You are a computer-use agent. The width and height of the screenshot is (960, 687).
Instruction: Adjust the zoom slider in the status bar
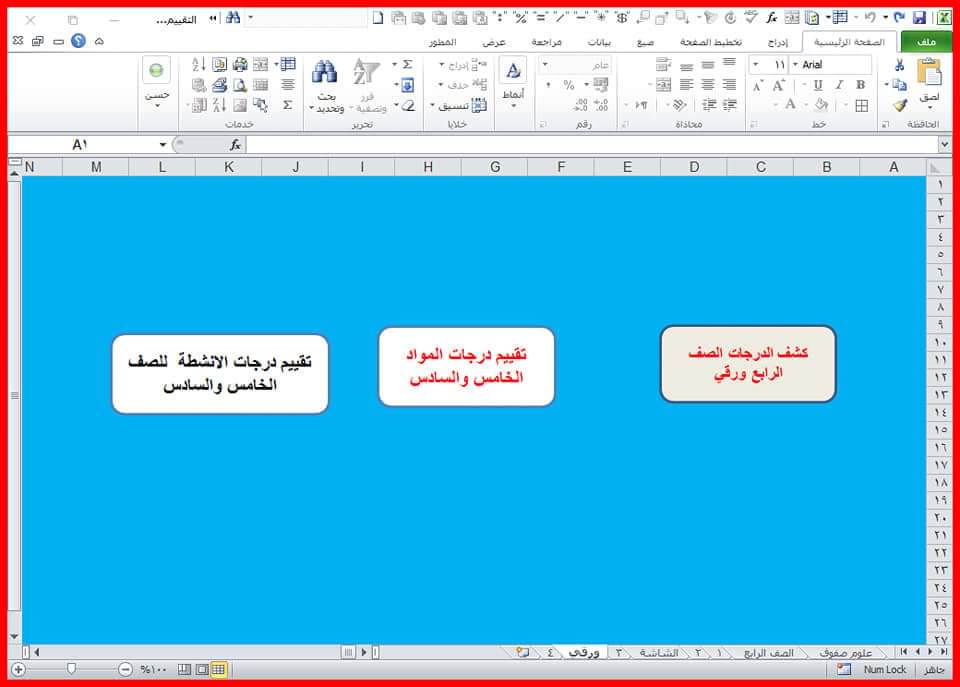coord(70,670)
